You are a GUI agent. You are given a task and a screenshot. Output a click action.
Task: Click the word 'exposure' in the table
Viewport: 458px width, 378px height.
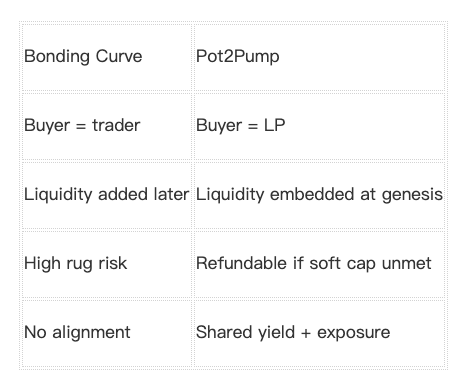coord(353,333)
